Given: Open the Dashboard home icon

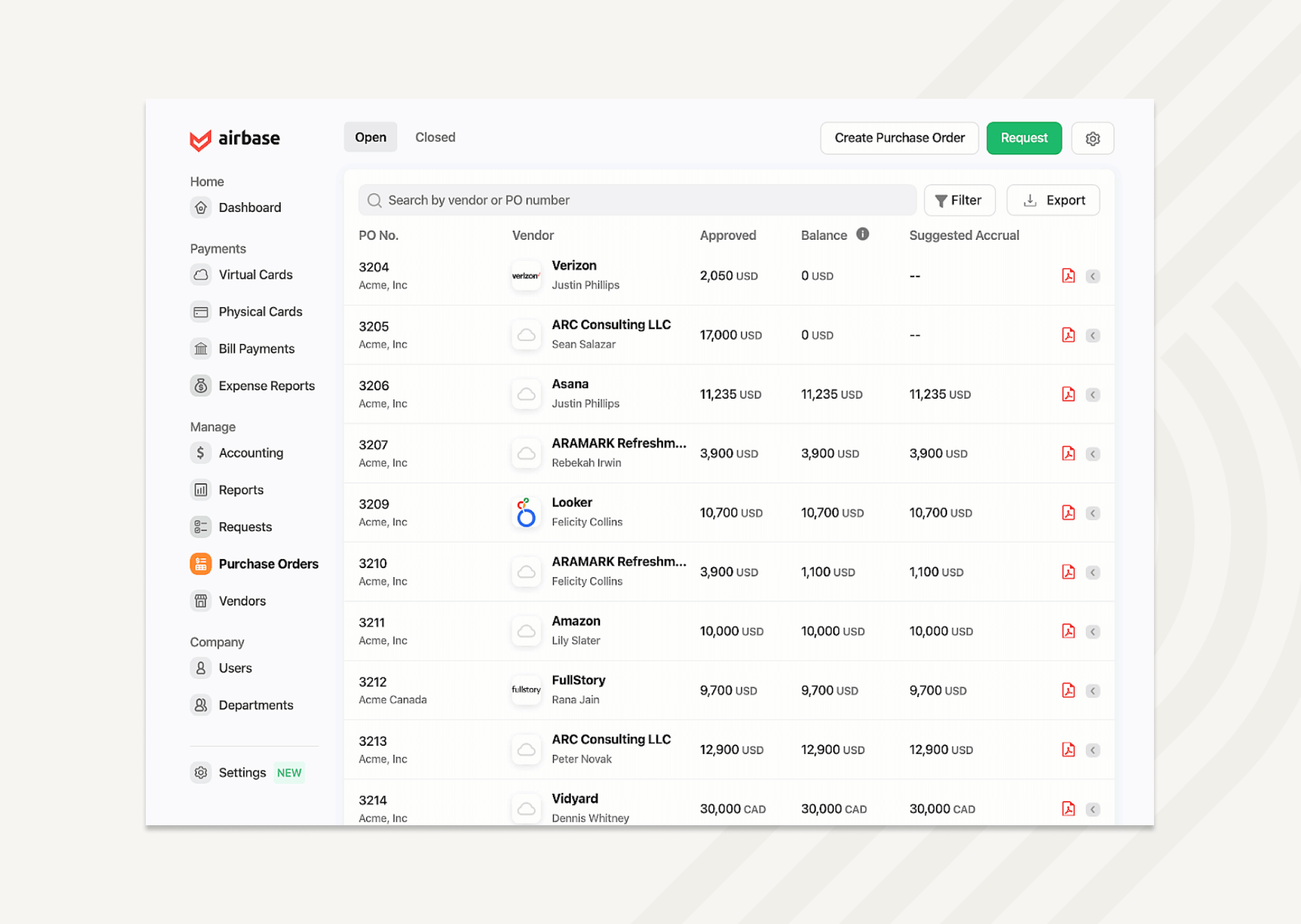Looking at the screenshot, I should point(201,208).
